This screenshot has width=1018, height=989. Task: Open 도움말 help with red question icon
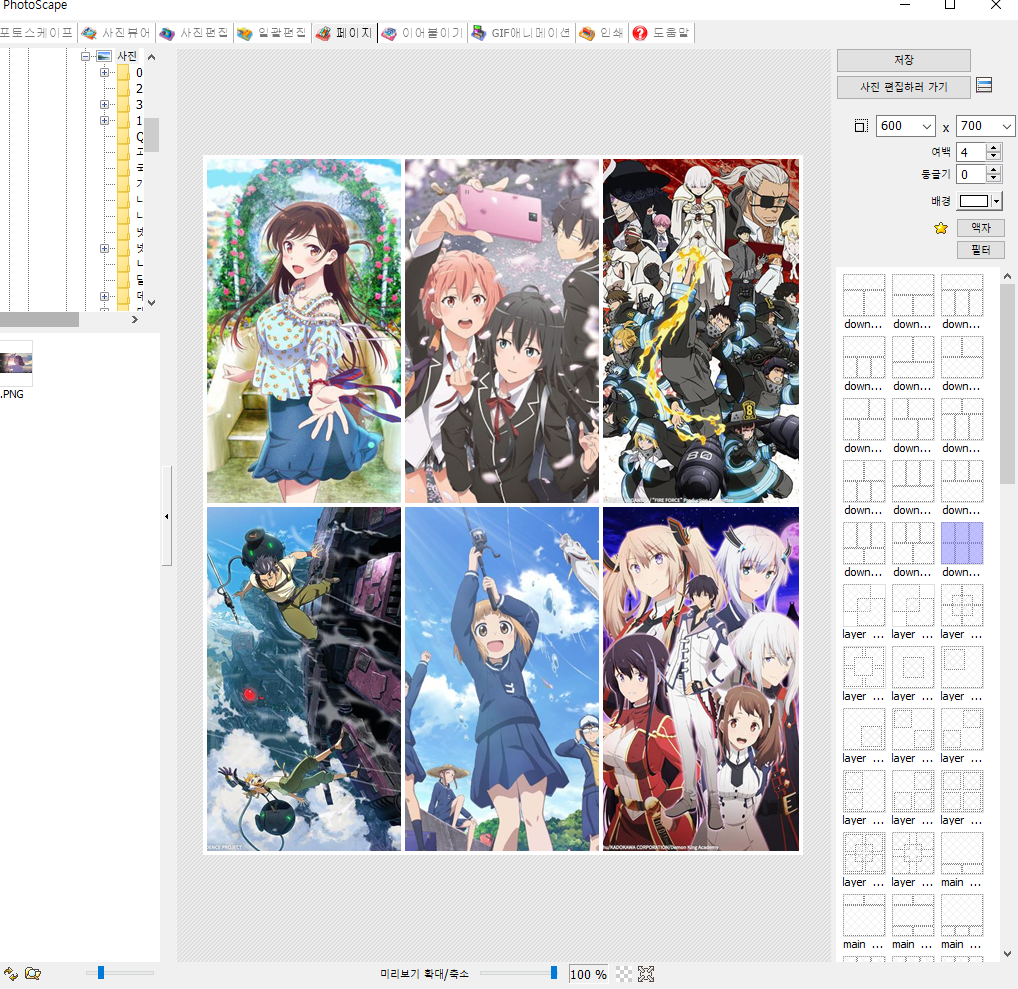click(x=661, y=32)
